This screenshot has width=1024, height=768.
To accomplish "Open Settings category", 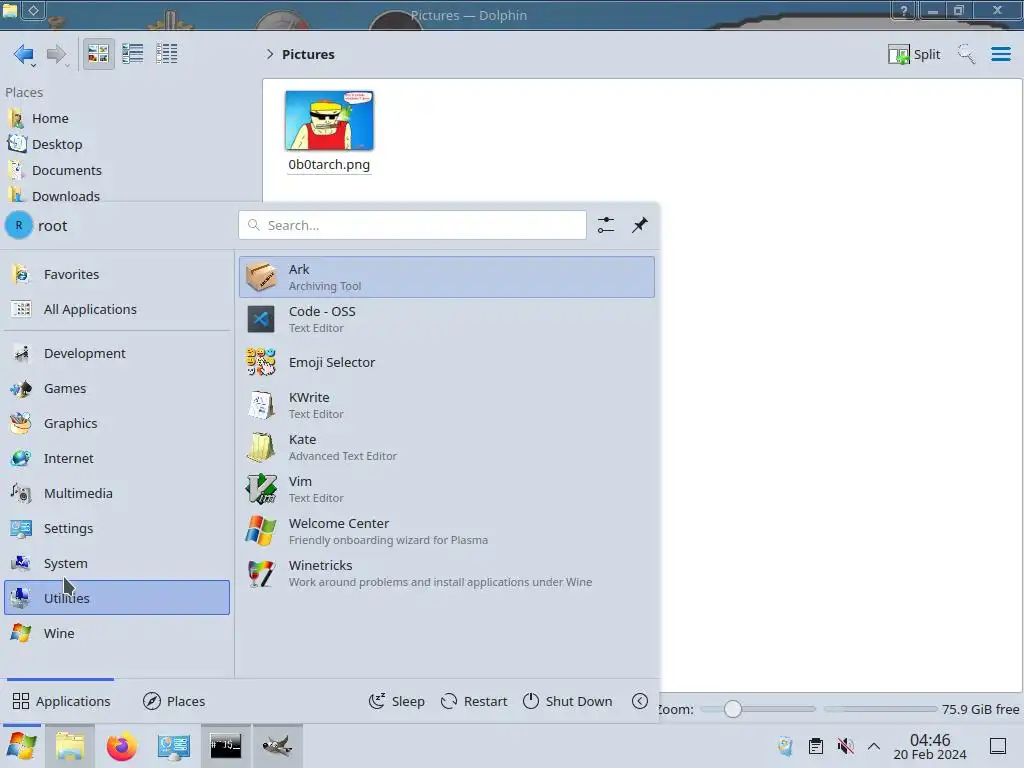I will tap(117, 528).
